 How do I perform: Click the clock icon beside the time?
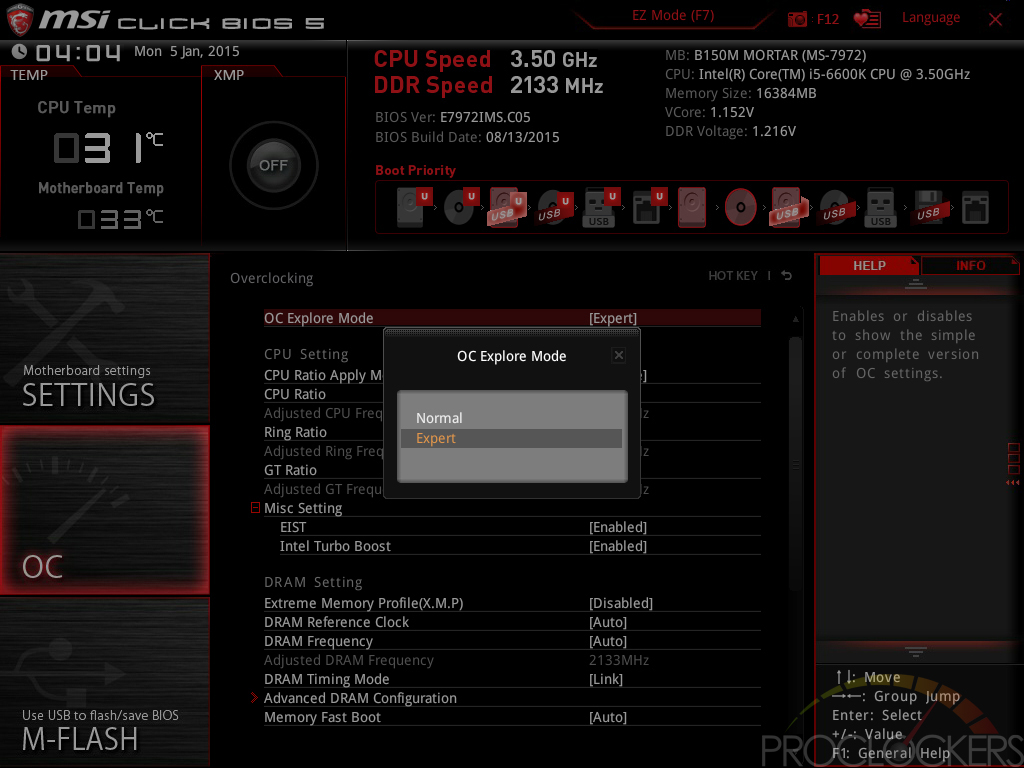[20, 51]
